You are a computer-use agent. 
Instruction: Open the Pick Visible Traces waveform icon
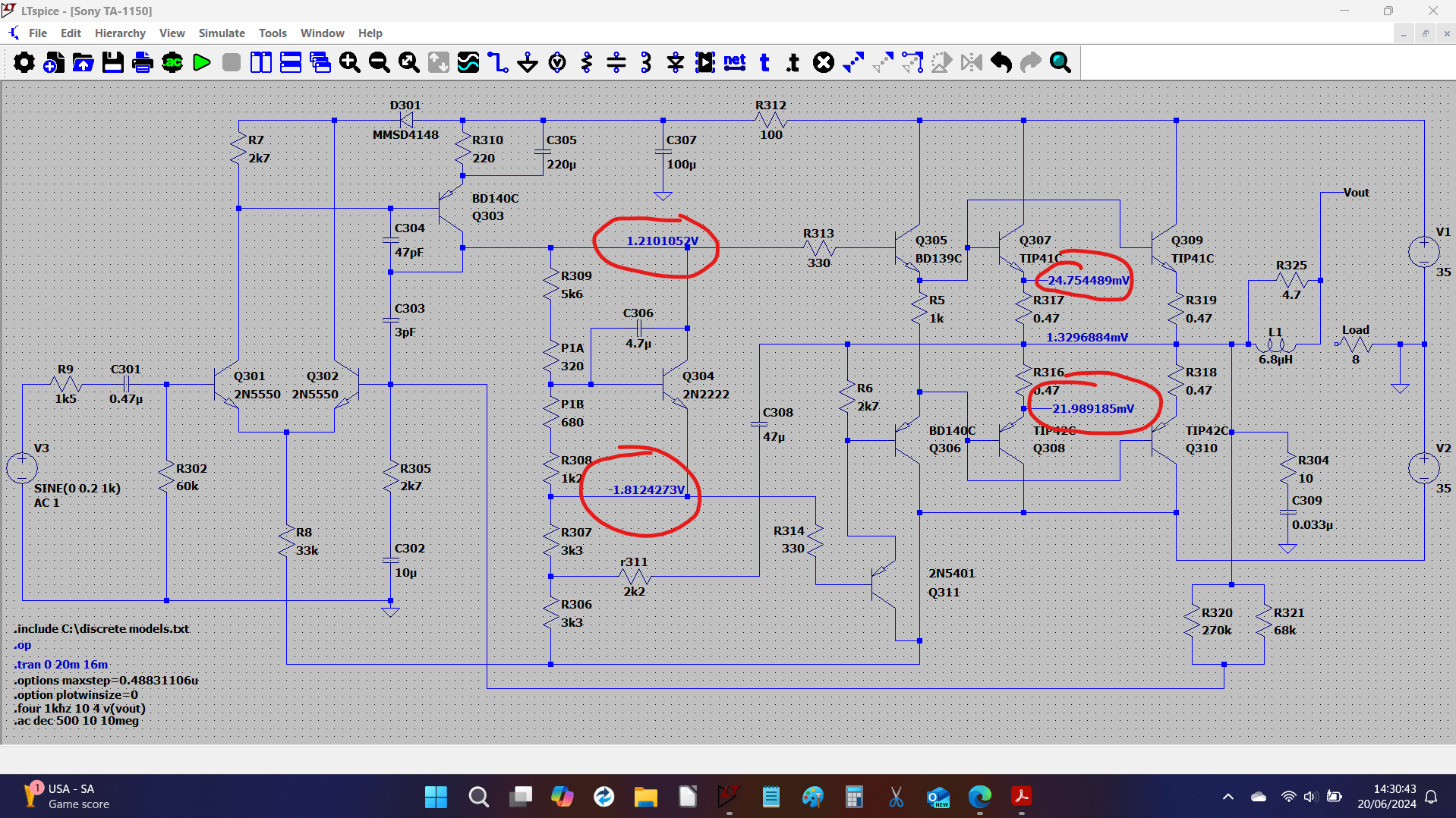(468, 62)
